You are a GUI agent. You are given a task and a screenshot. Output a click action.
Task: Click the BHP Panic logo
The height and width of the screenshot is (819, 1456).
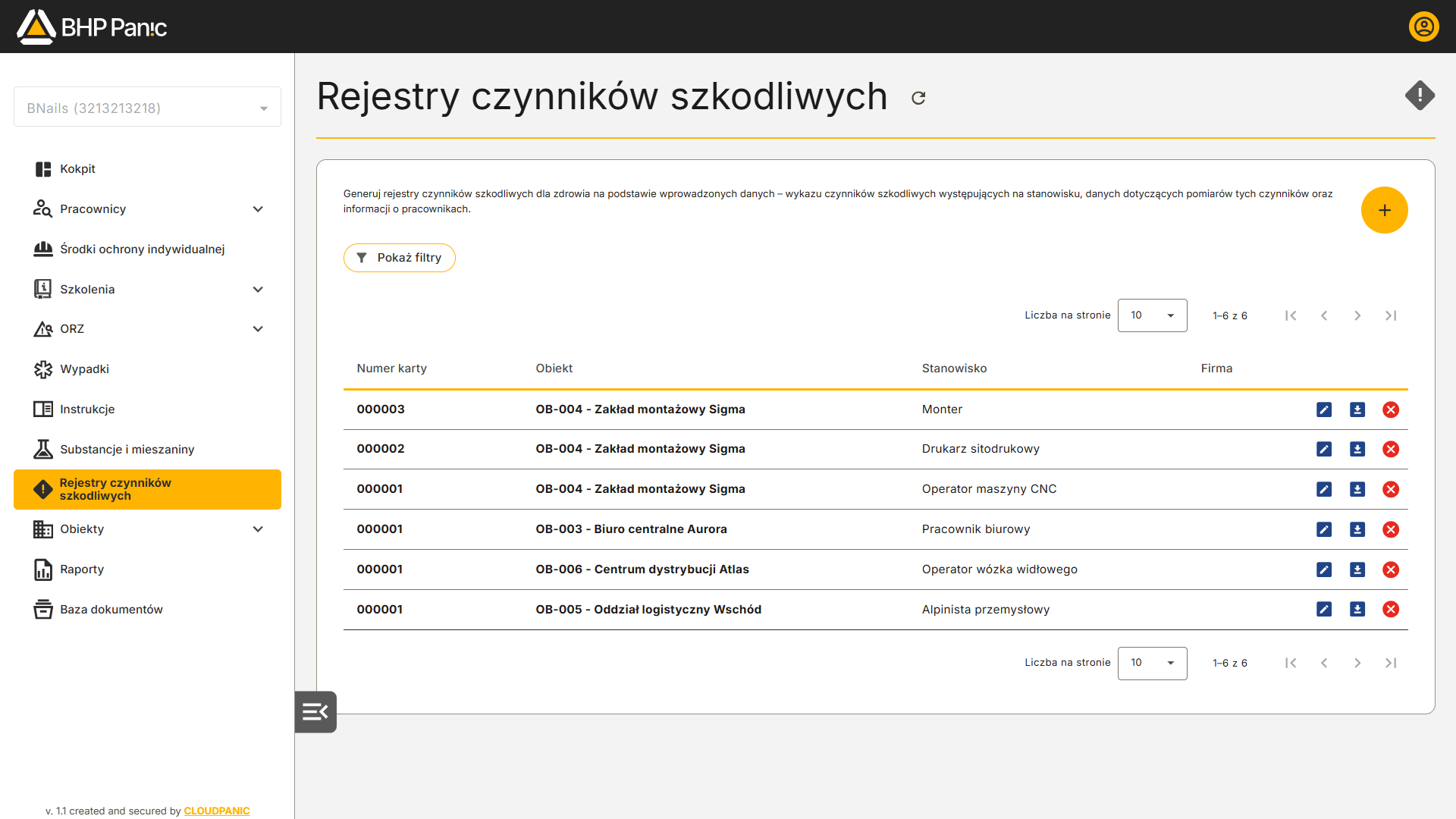[x=92, y=27]
